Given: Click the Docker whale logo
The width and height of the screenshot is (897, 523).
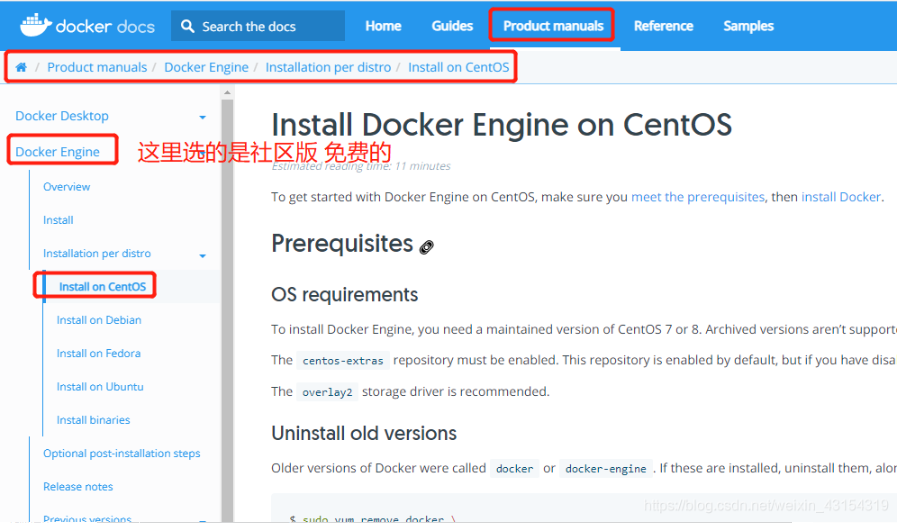Looking at the screenshot, I should click(x=35, y=25).
